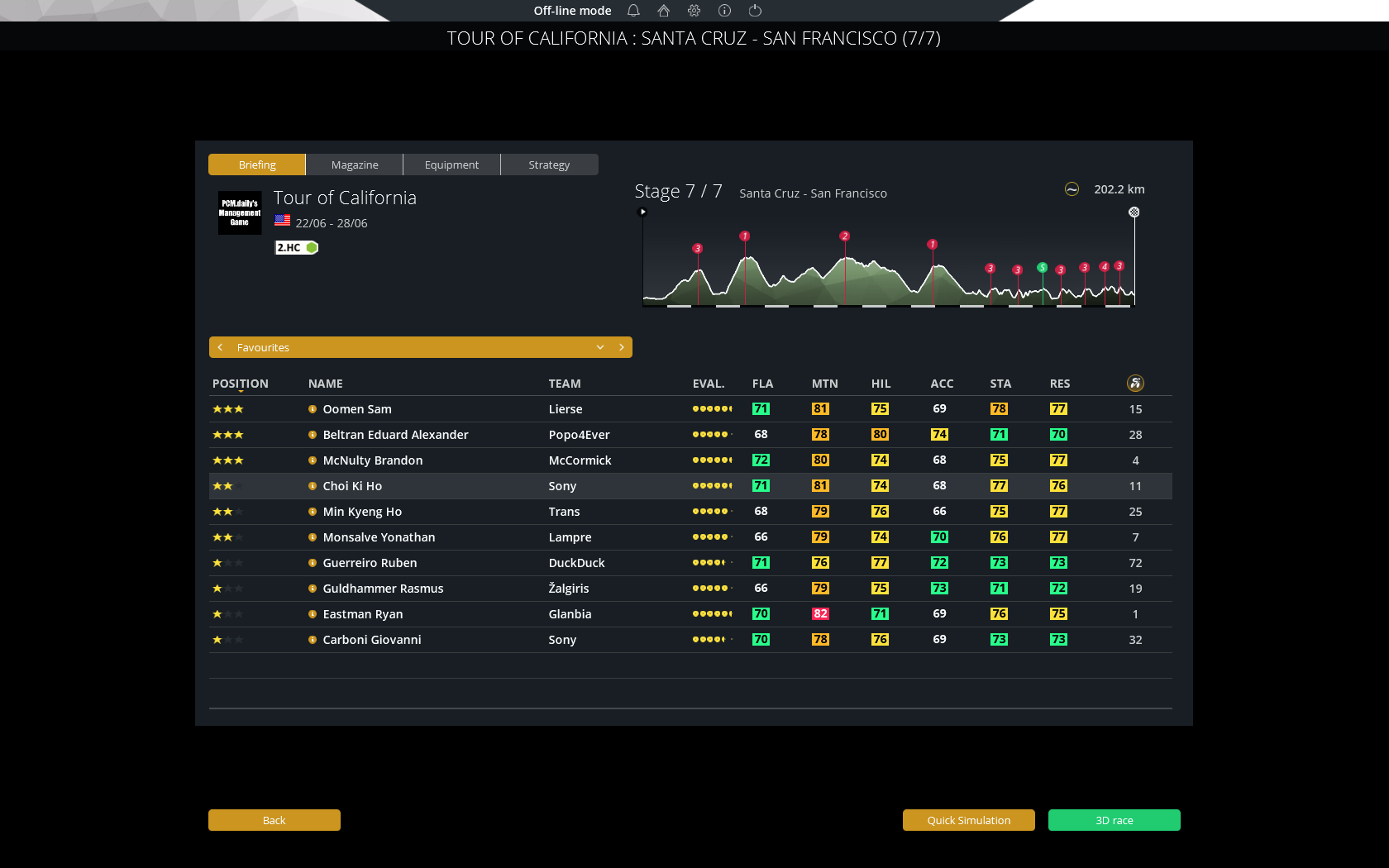Launch the 3D race
The image size is (1389, 868).
coord(1115,820)
